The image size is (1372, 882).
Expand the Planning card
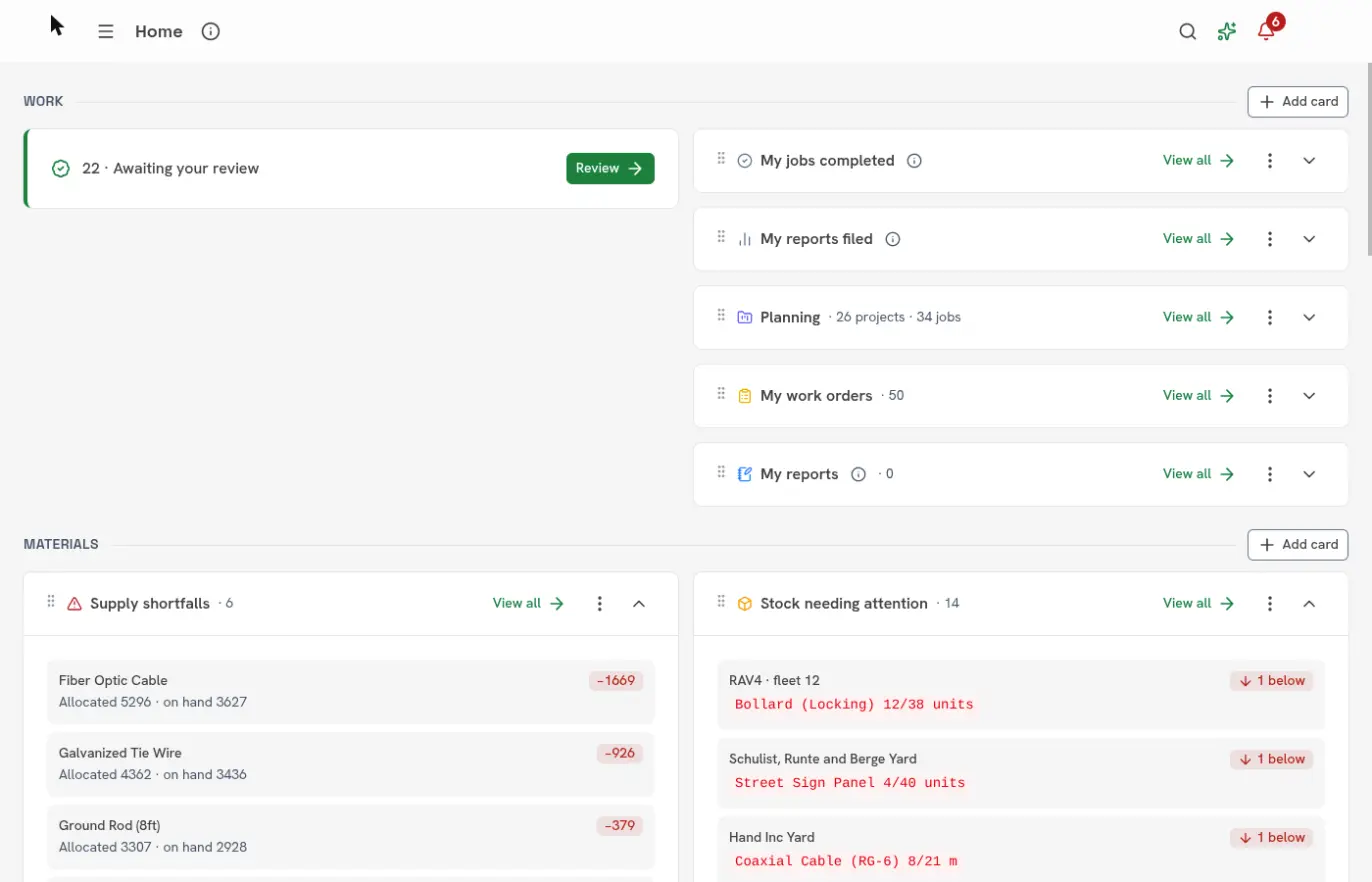[x=1310, y=317]
